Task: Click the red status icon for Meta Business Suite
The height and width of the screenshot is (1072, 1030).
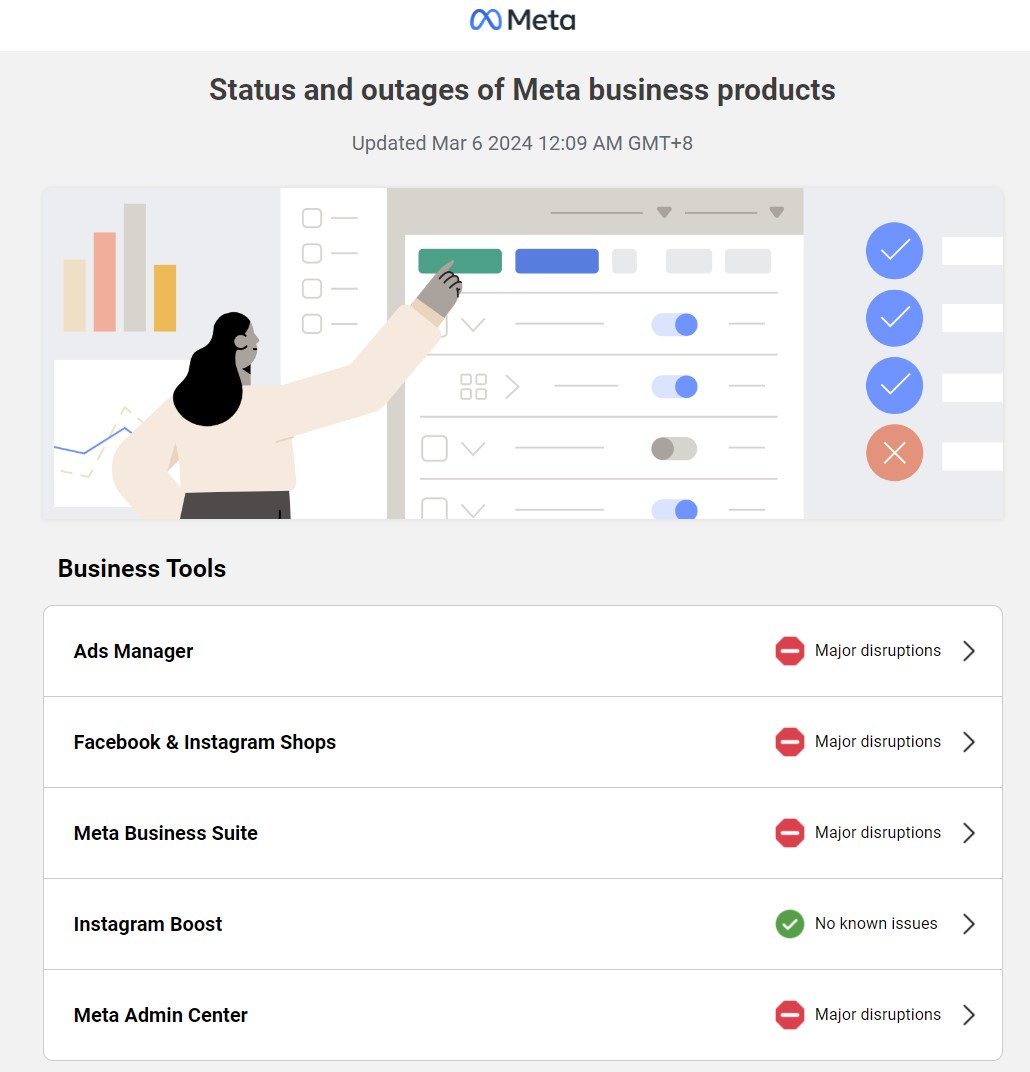Action: (x=789, y=833)
